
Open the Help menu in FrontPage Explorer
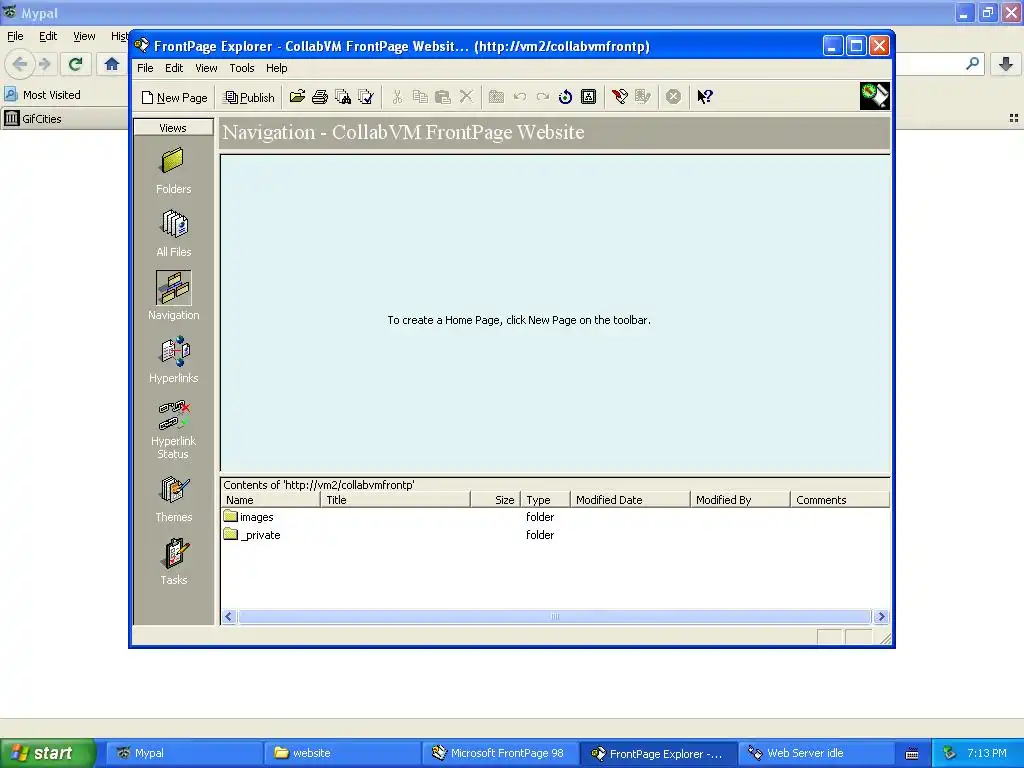pos(276,68)
